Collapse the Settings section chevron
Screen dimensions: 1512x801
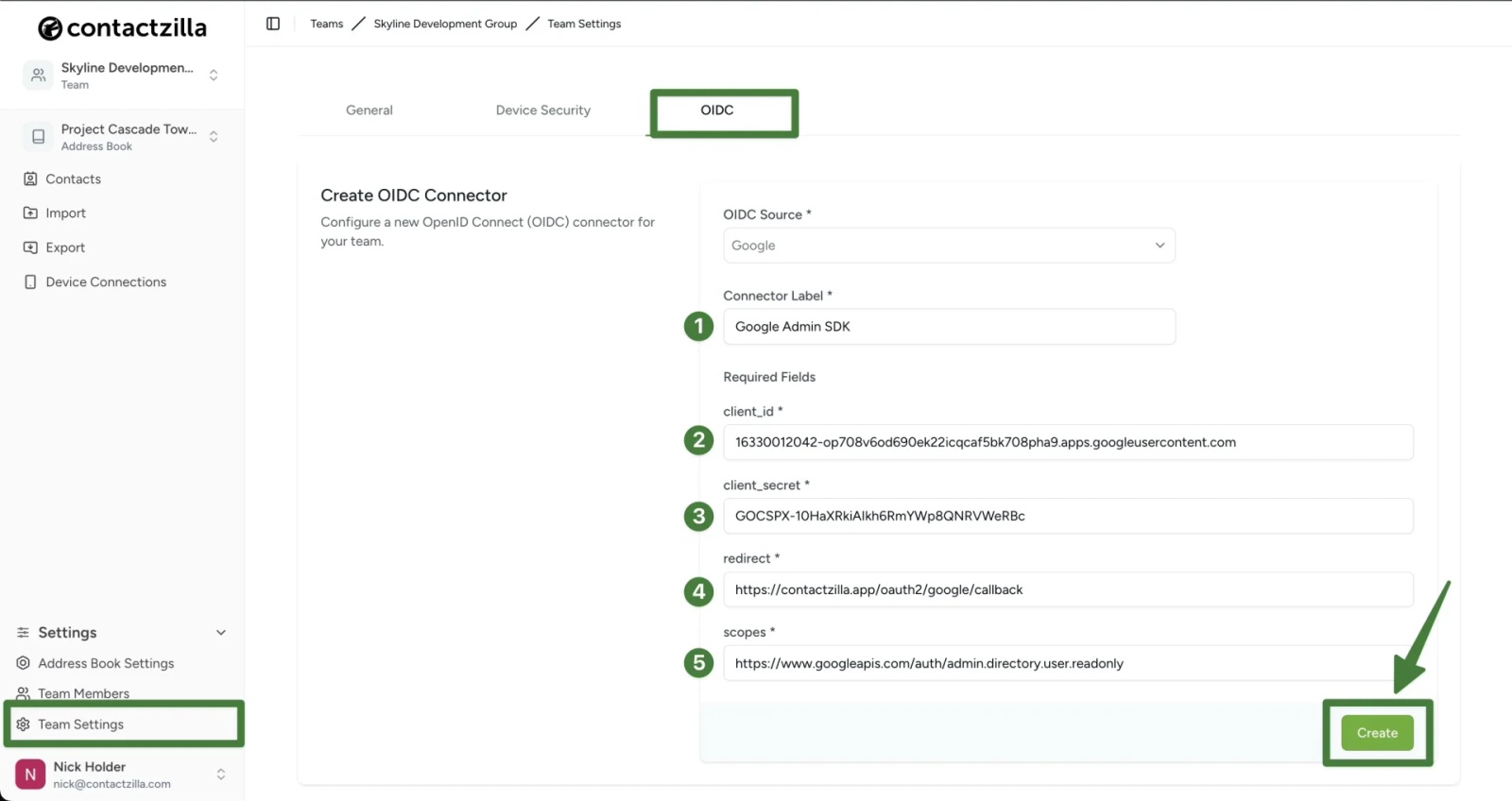click(x=221, y=633)
